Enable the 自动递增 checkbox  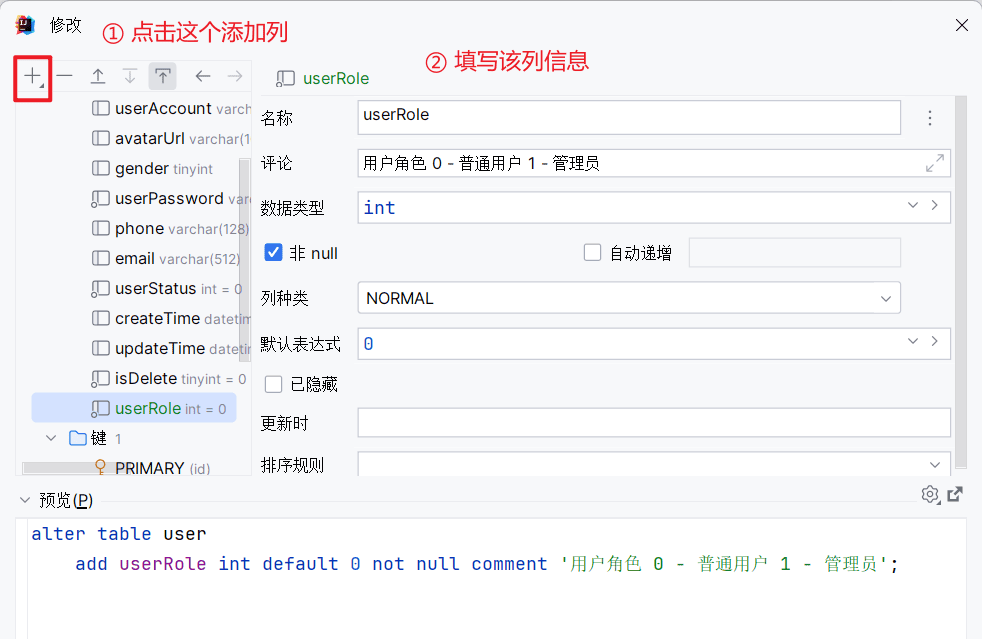coord(592,252)
